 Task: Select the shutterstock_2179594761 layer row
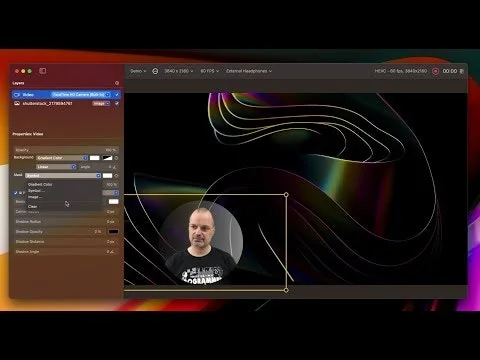point(66,103)
